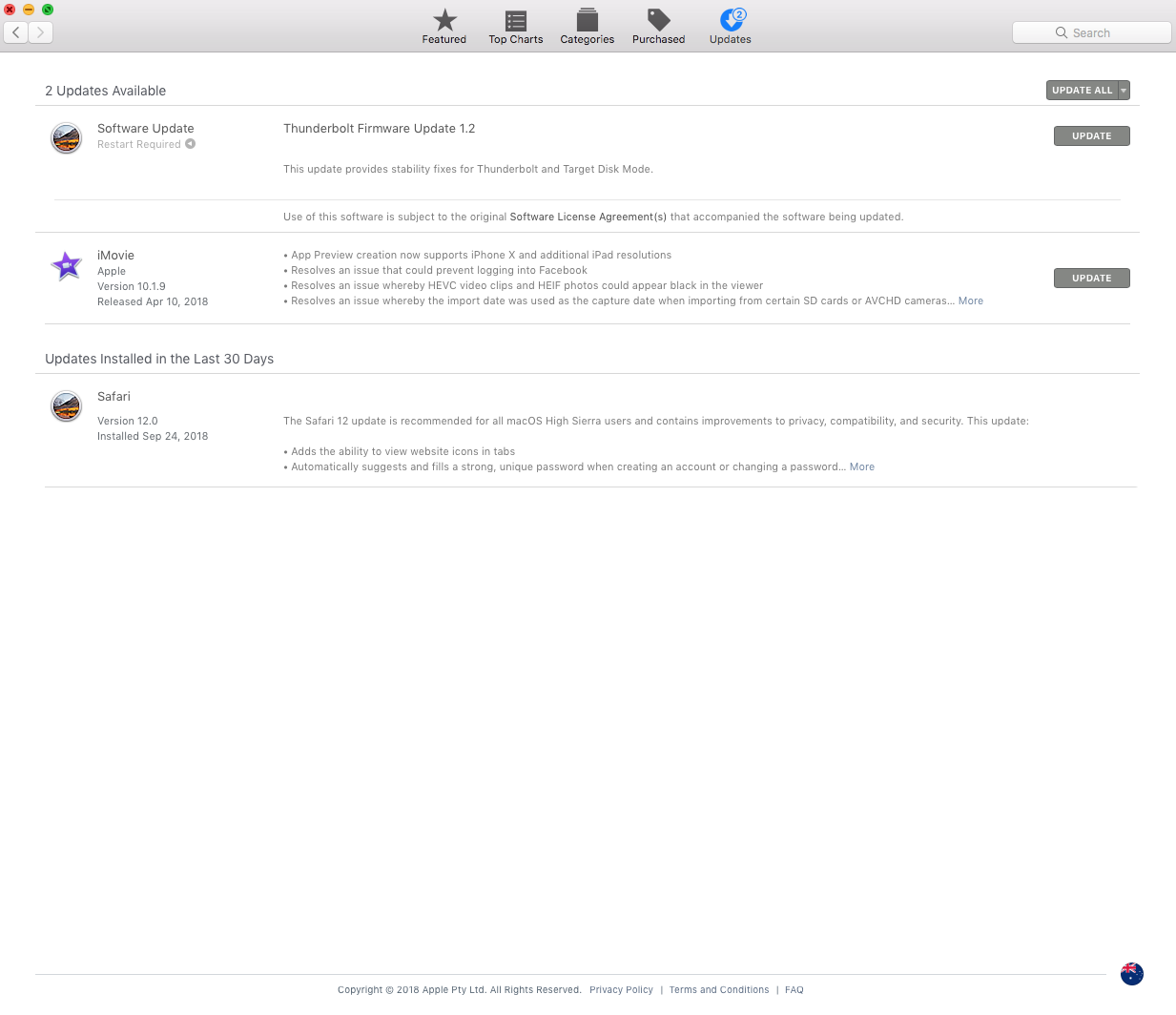This screenshot has height=1015, width=1176.
Task: Click the Update All button
Action: tap(1083, 90)
